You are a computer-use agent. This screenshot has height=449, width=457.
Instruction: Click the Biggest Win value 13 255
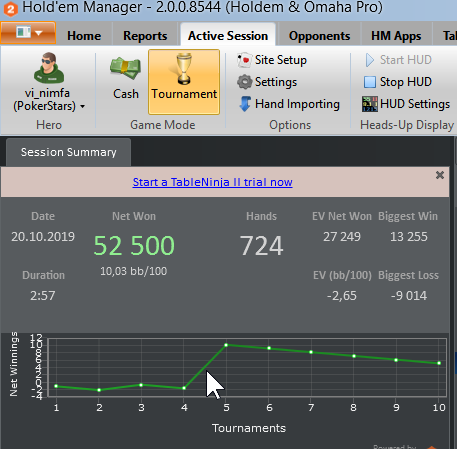(x=409, y=237)
